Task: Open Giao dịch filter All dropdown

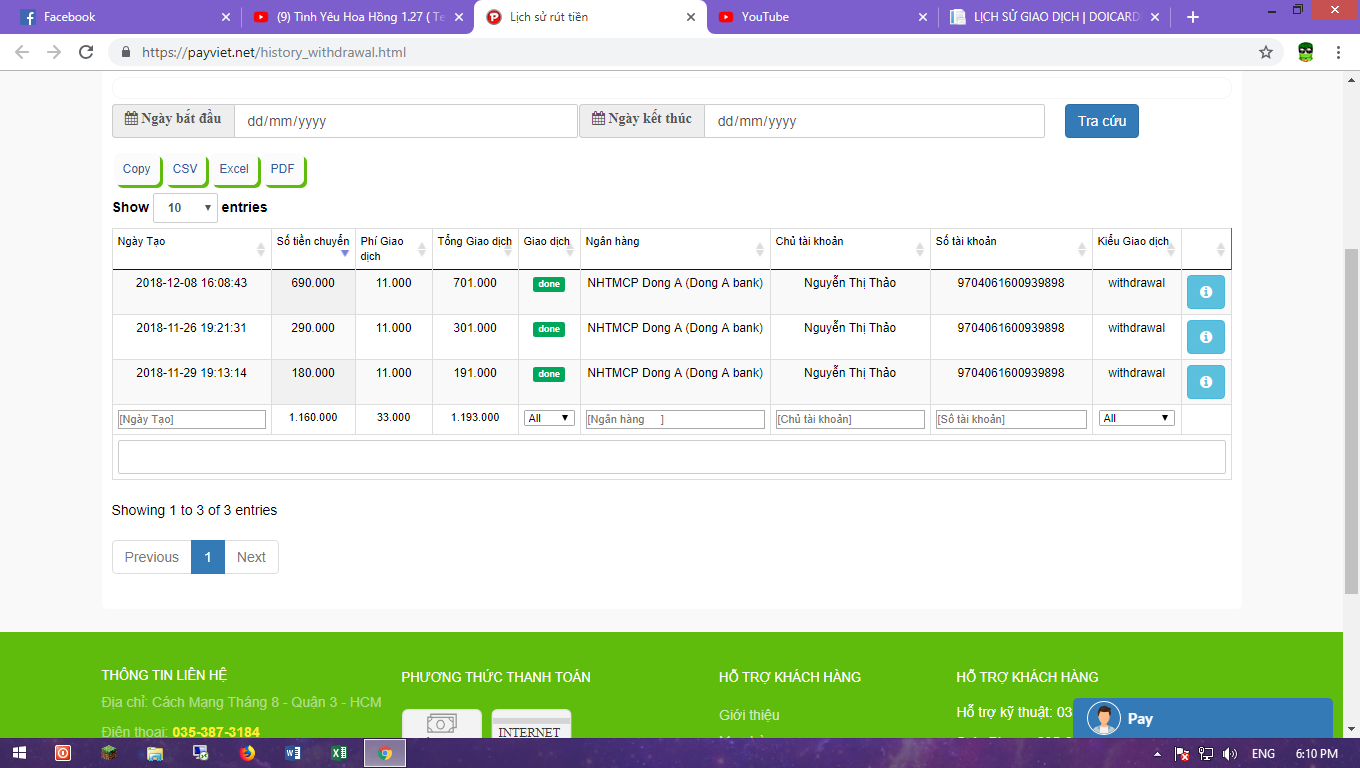Action: [x=549, y=418]
